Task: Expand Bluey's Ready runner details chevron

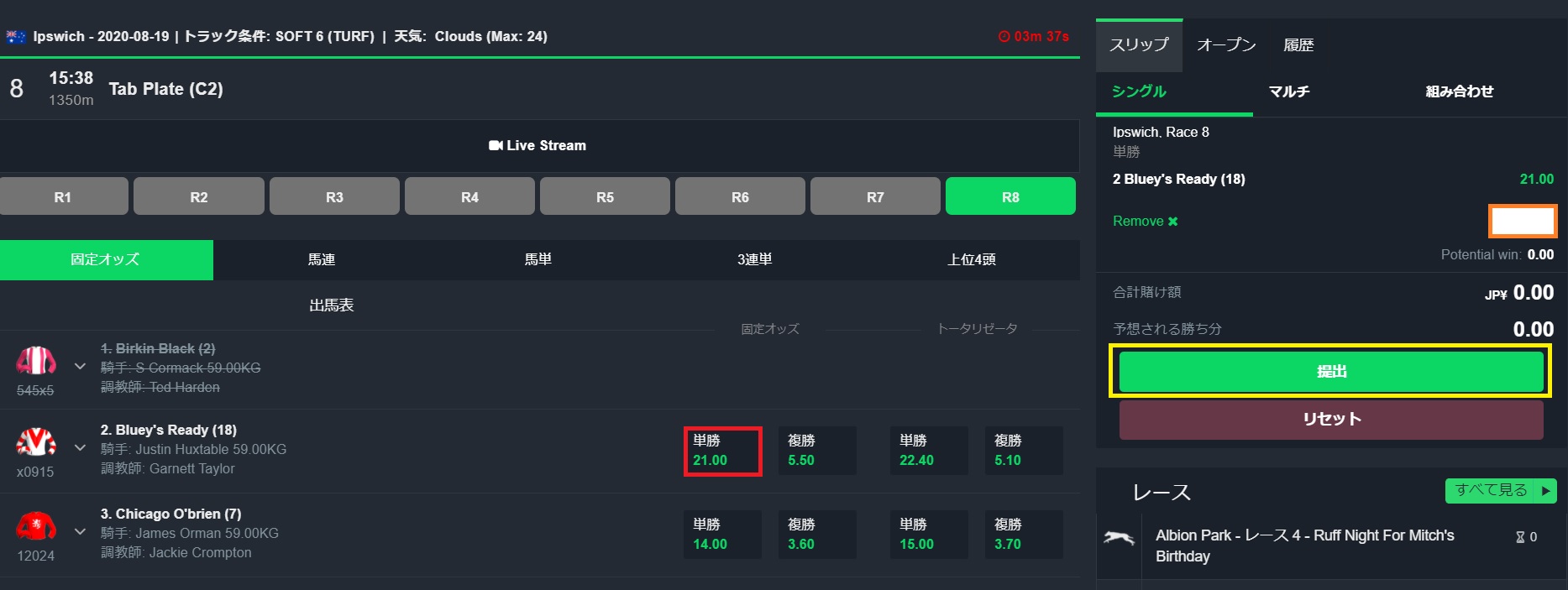Action: tap(80, 448)
